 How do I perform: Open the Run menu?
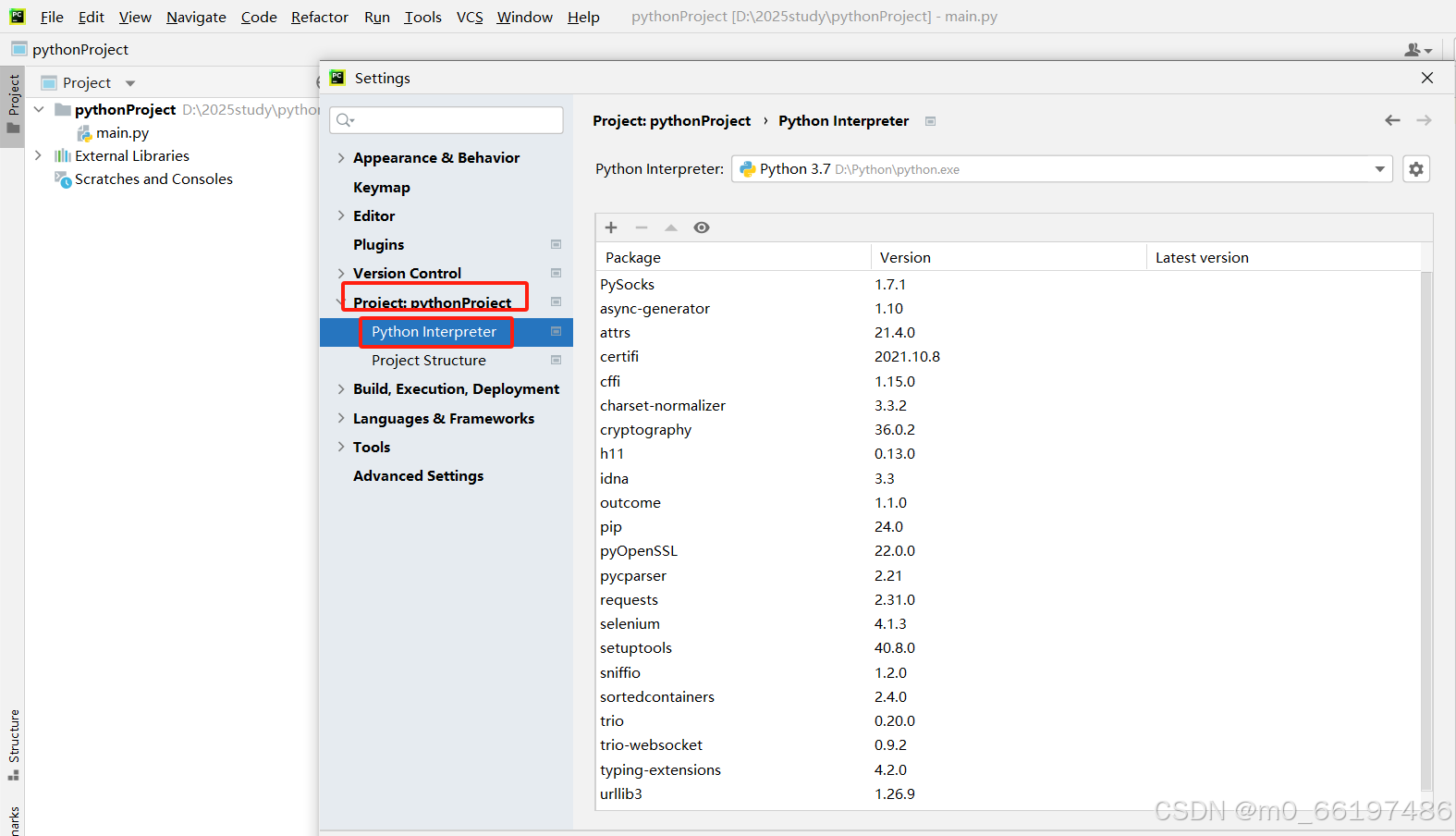coord(377,17)
